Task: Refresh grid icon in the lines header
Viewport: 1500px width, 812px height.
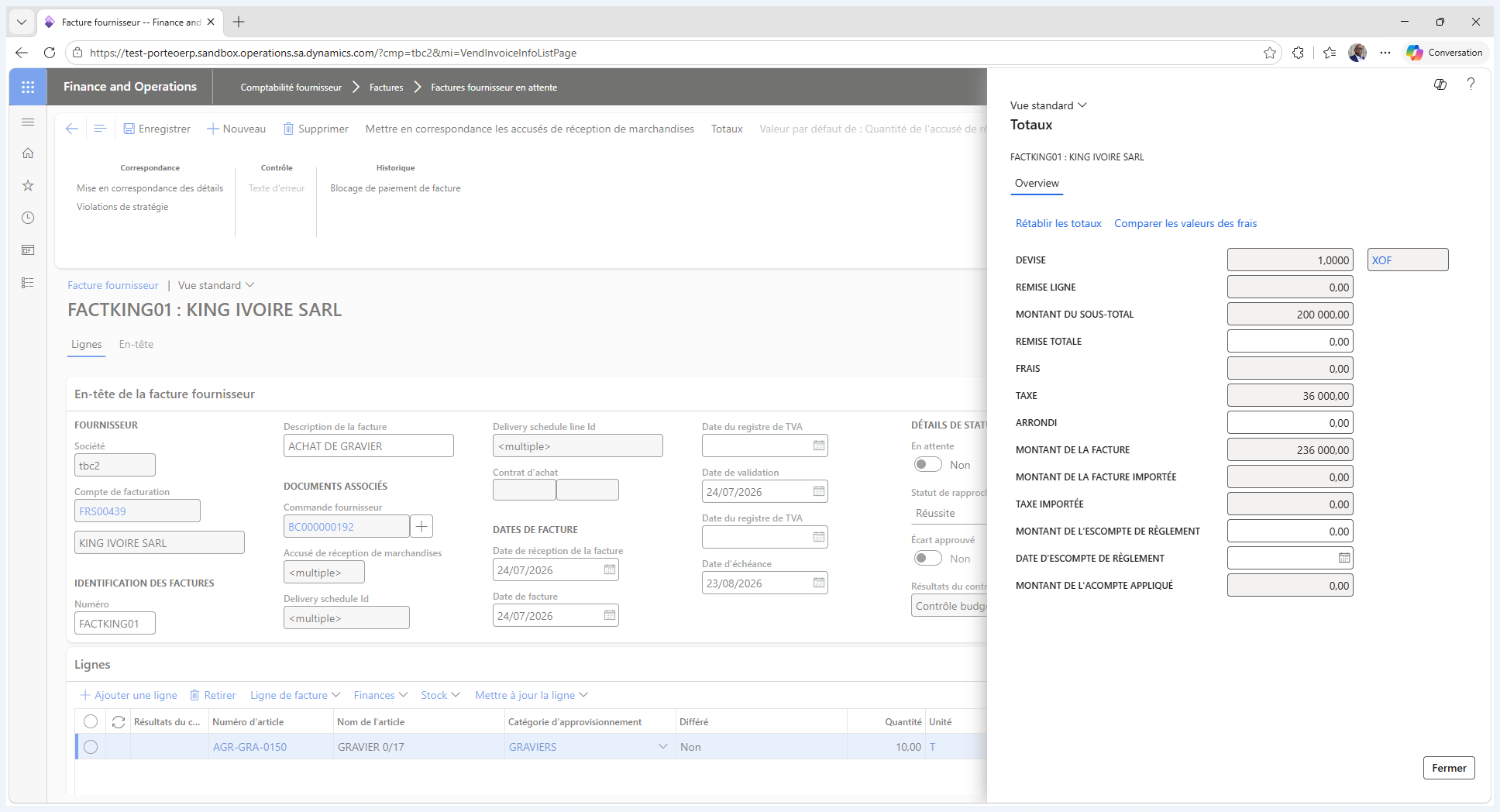Action: pyautogui.click(x=119, y=722)
